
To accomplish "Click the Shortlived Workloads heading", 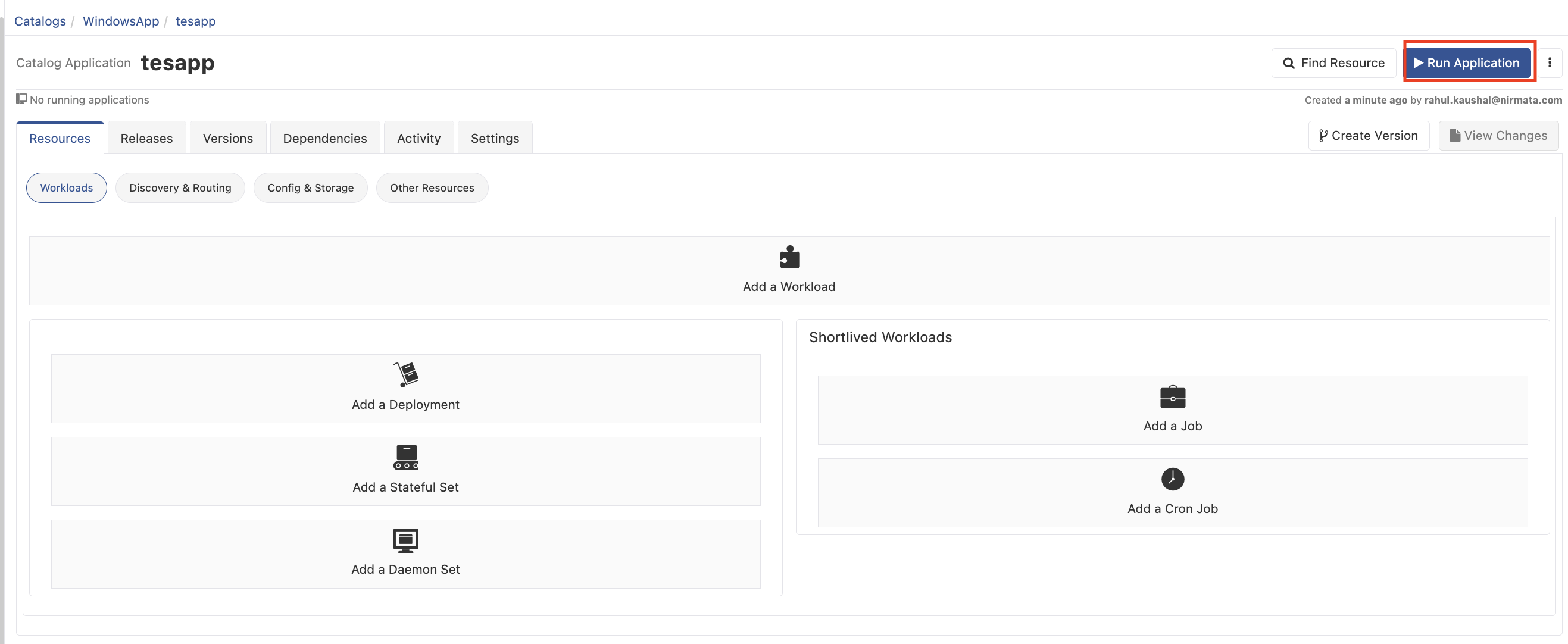I will click(x=880, y=337).
